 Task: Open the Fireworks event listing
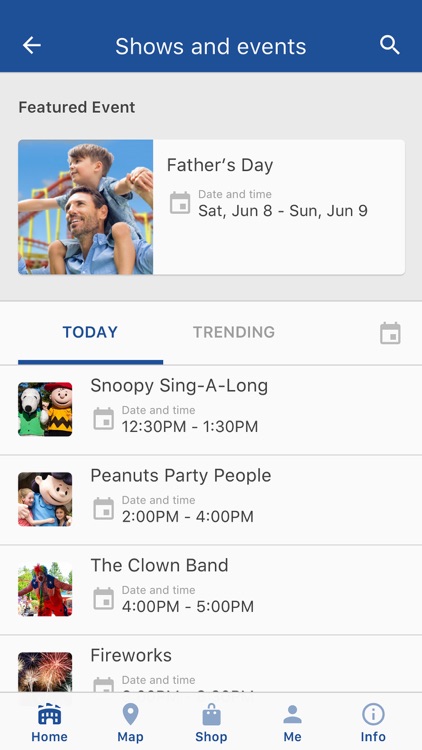(x=211, y=664)
